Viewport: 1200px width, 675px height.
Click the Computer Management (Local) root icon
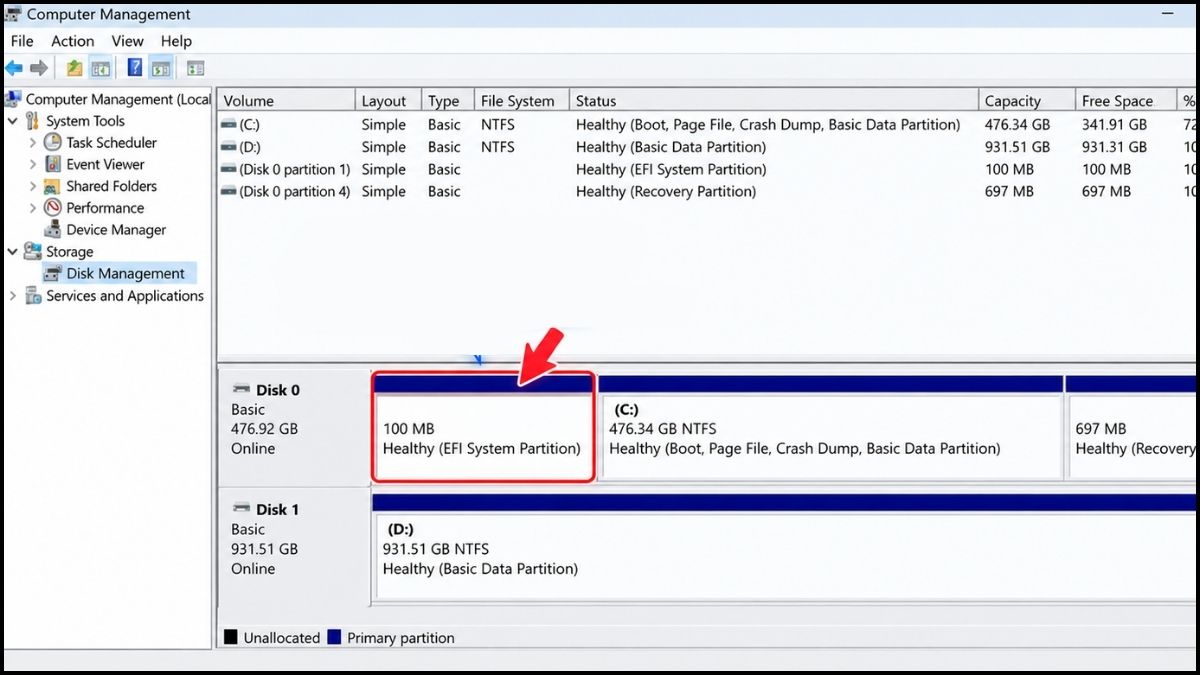13,99
